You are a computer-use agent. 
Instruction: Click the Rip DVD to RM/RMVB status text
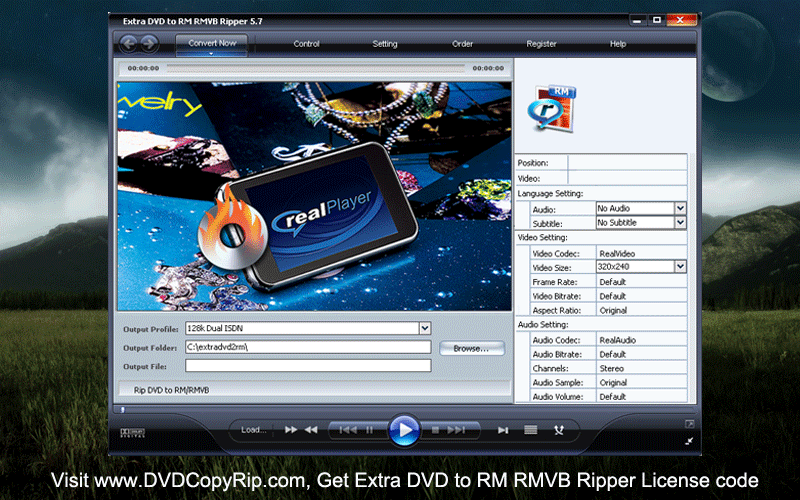coord(171,390)
